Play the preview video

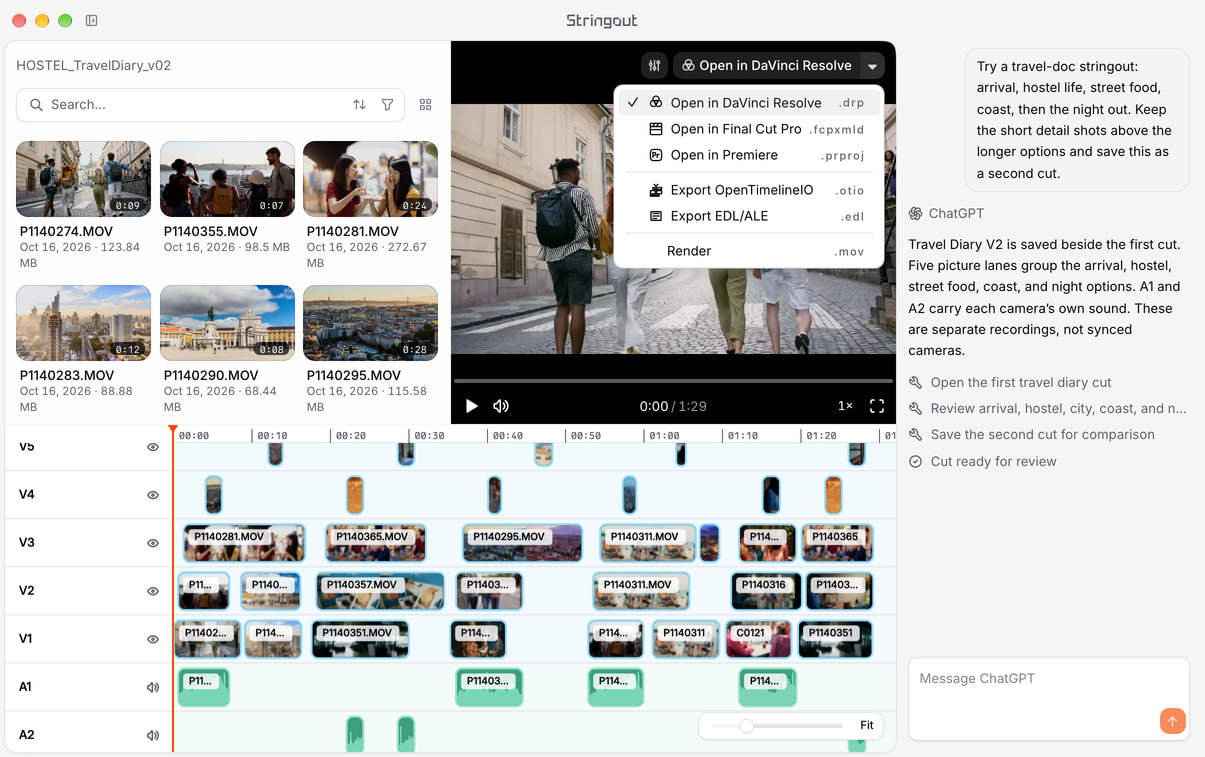(471, 406)
